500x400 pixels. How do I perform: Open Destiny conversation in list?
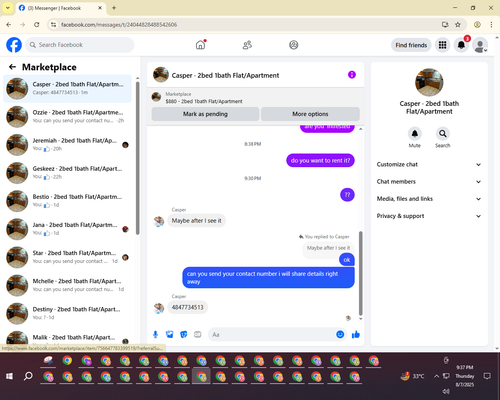pos(67,313)
